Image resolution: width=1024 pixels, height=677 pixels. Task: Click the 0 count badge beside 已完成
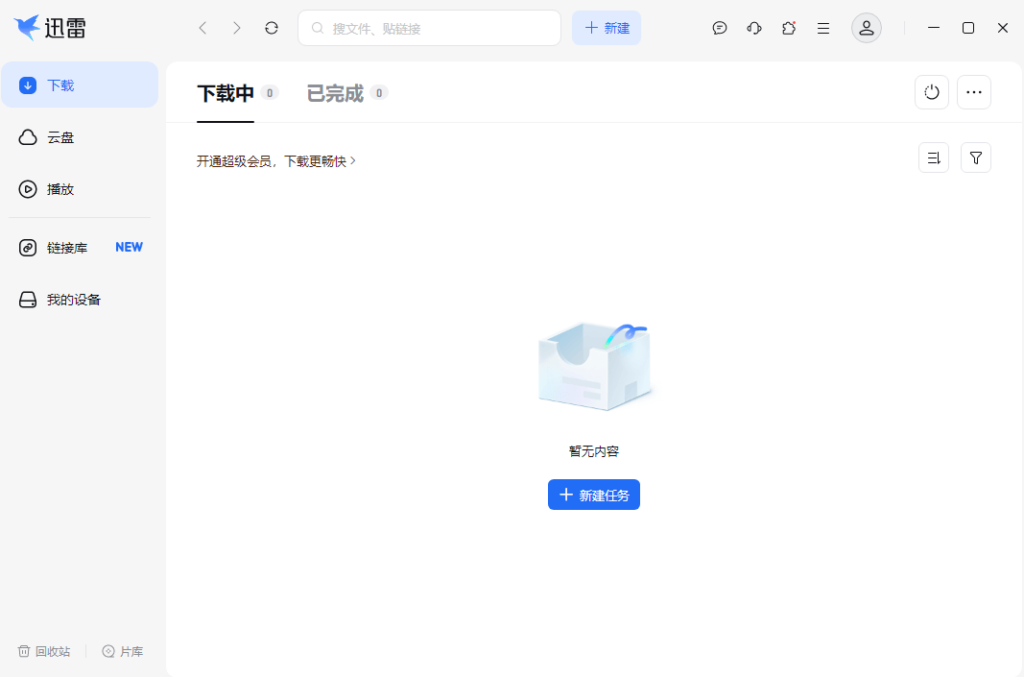379,93
